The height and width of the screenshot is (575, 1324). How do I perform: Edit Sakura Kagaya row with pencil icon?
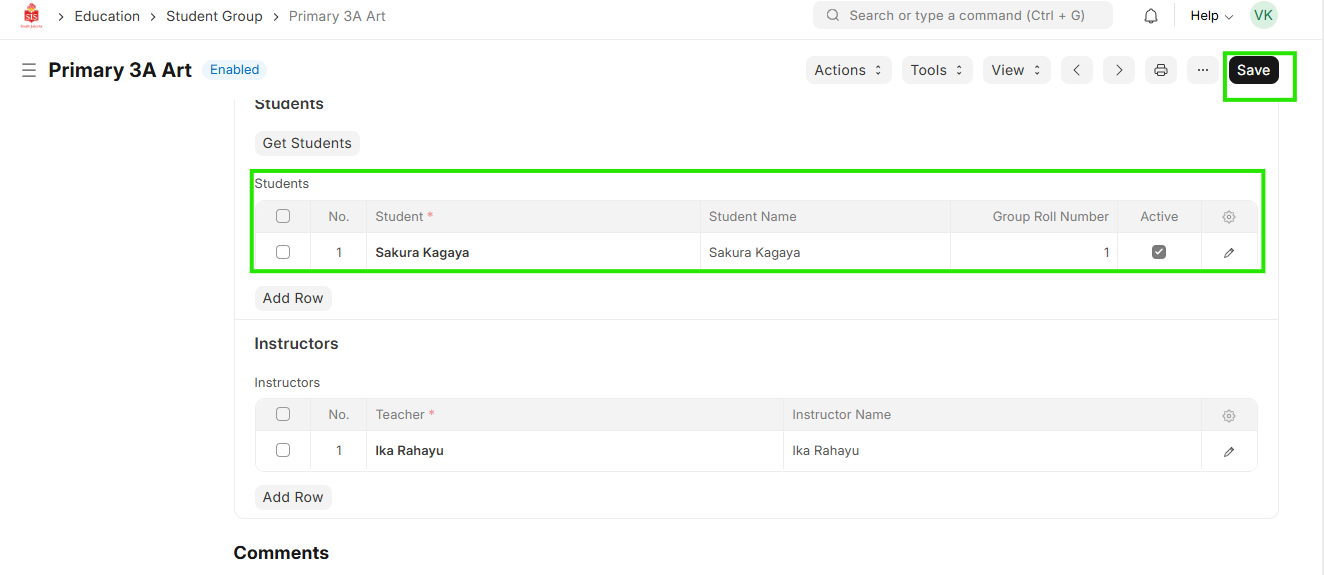pos(1229,253)
